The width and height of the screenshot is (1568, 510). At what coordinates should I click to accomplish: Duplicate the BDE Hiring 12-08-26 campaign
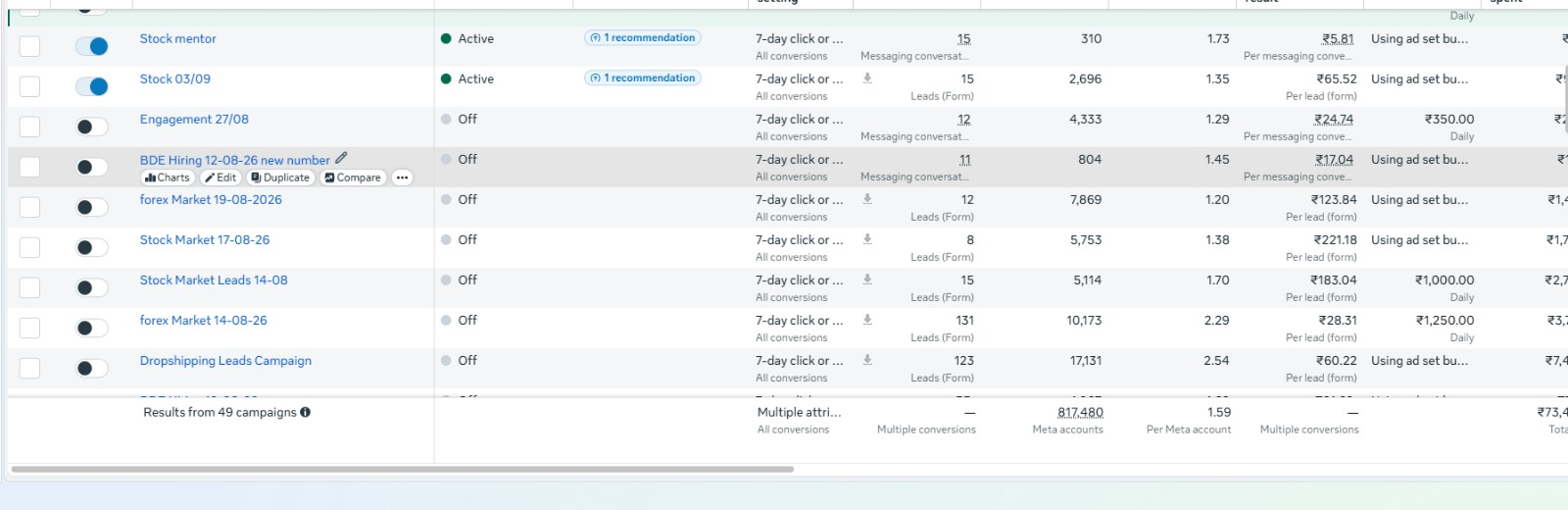pos(280,178)
